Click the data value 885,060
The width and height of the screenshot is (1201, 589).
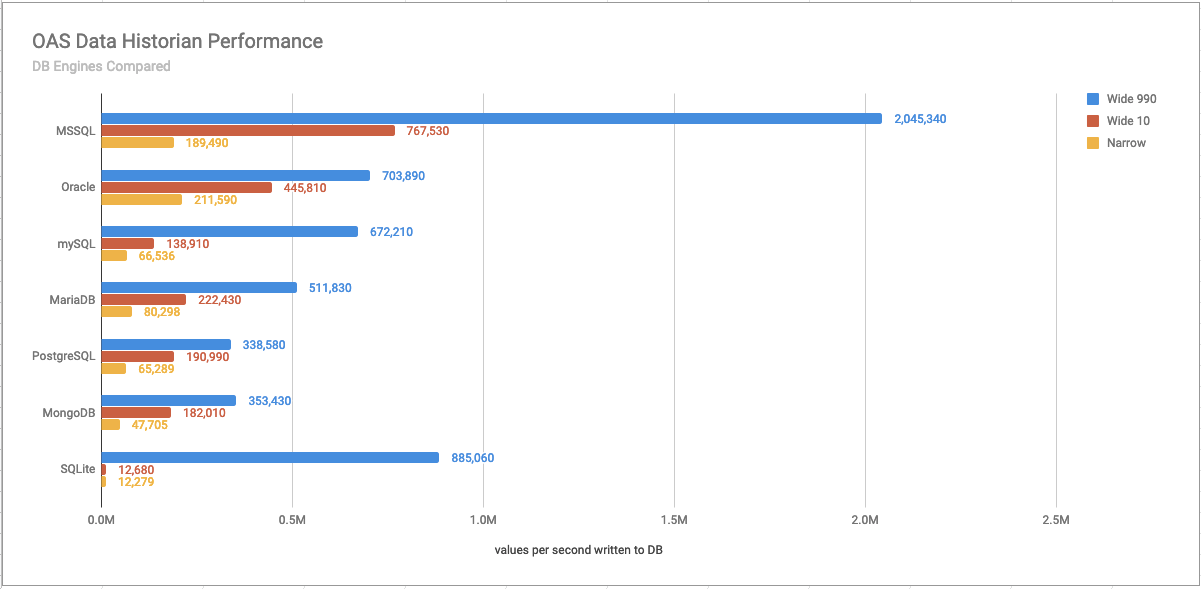(472, 458)
